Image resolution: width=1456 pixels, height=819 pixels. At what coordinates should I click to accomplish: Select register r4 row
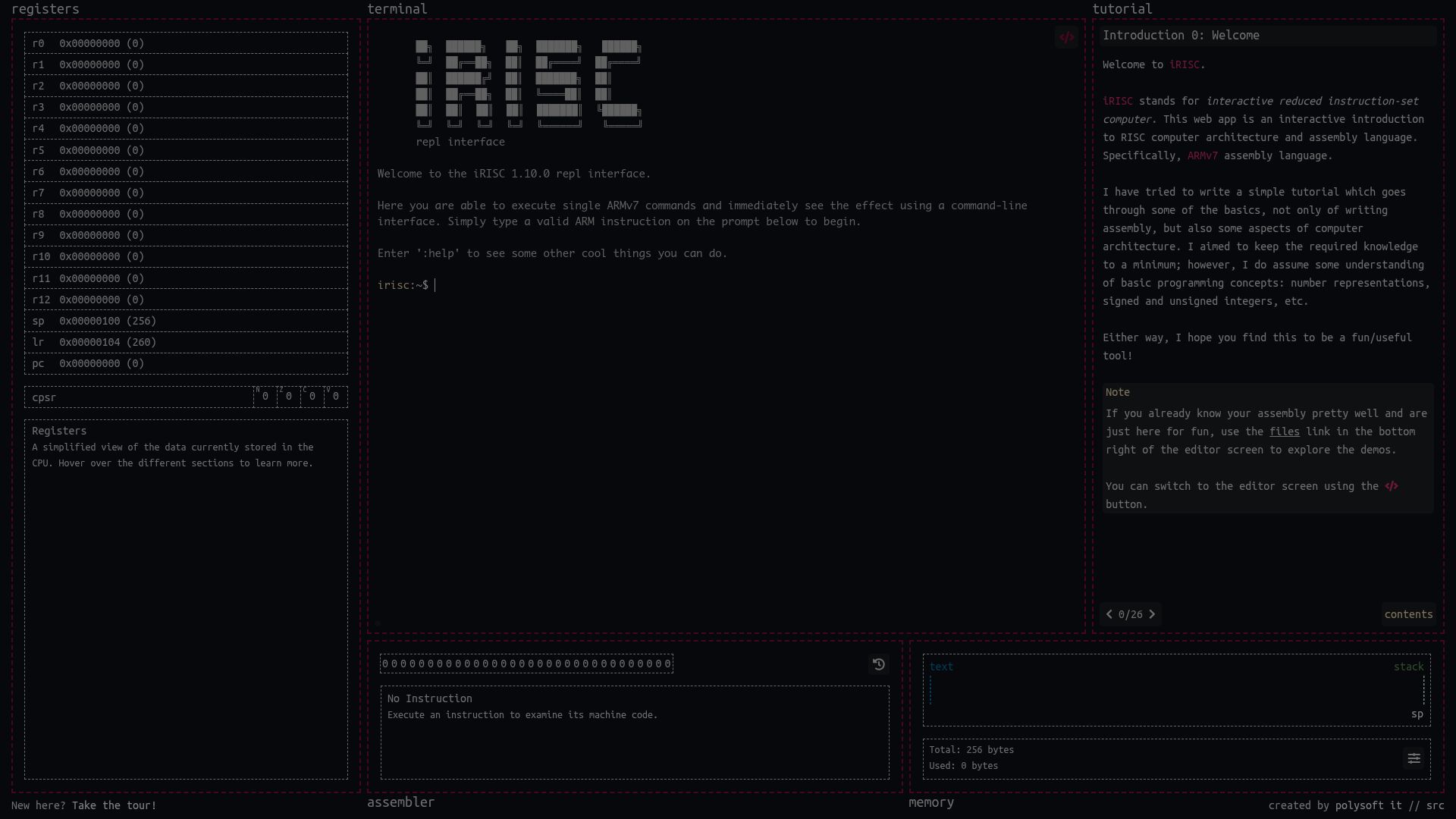186,128
